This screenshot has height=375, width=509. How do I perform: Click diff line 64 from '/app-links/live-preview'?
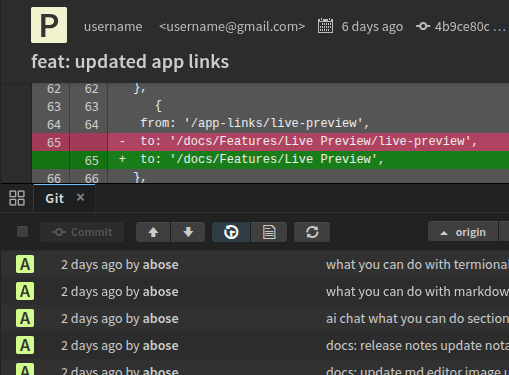click(x=270, y=124)
